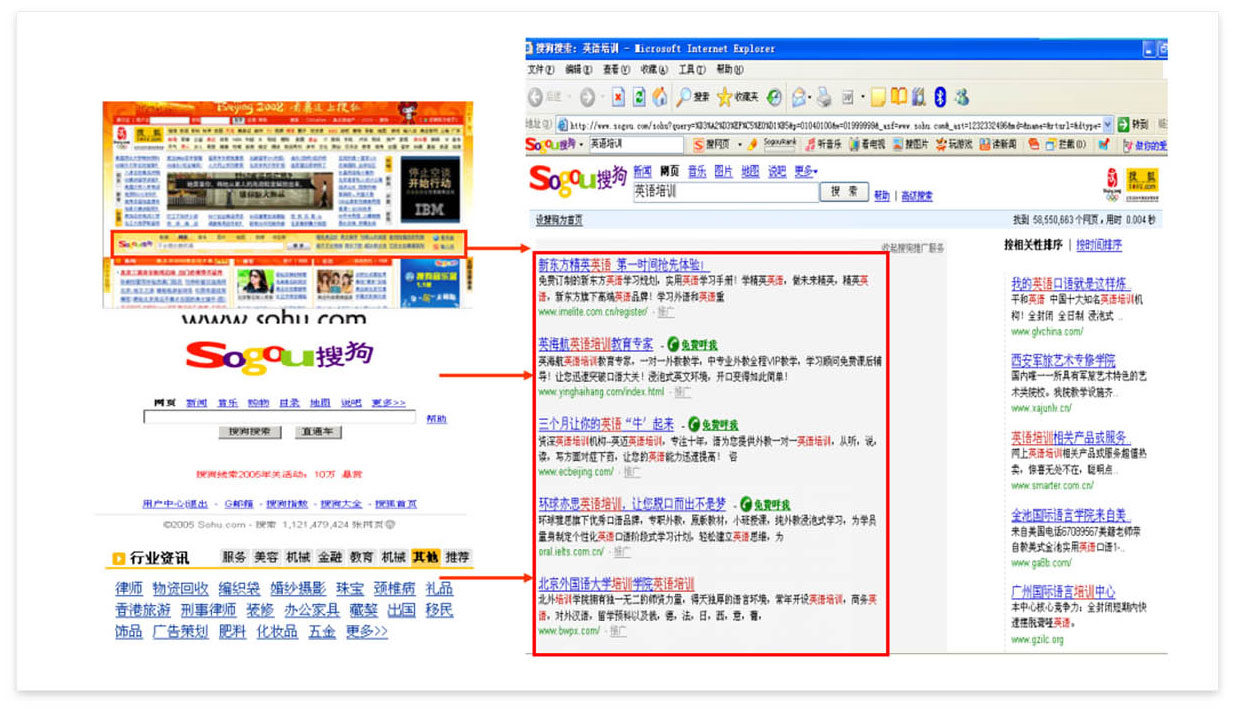
Task: Click the results page search box with 英语培训
Action: (x=725, y=191)
